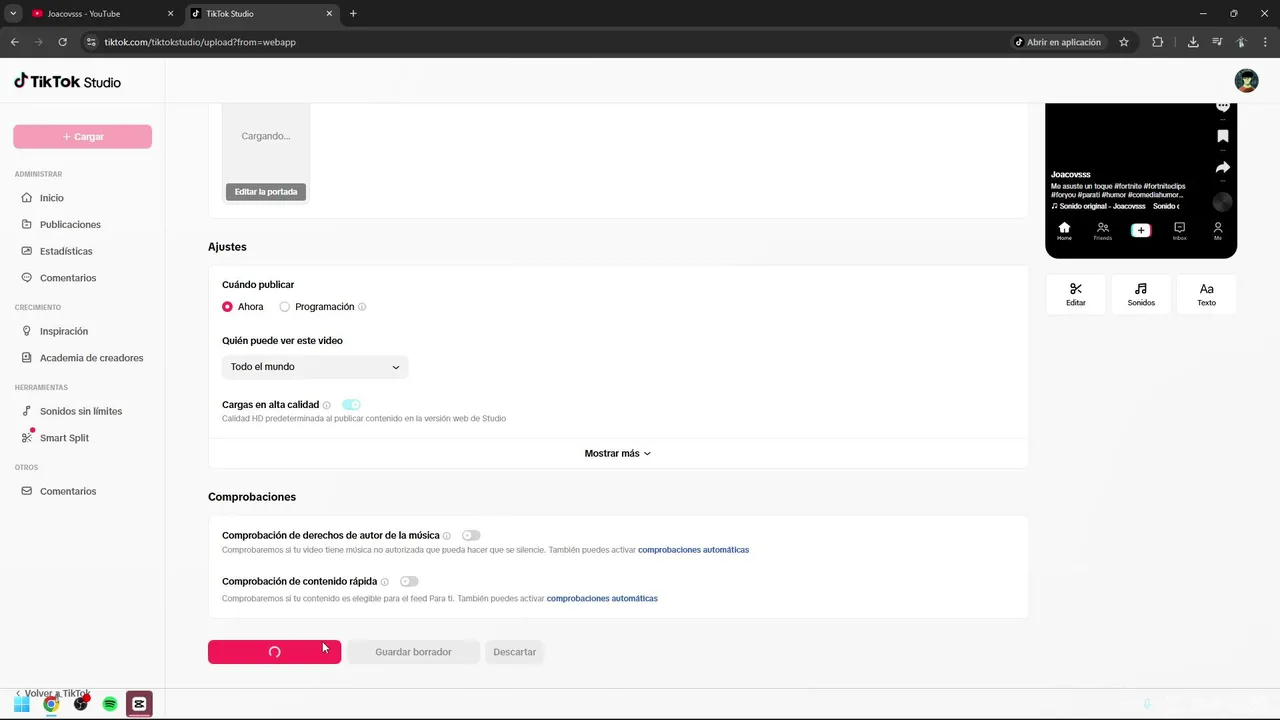This screenshot has height=720, width=1280.
Task: Open the Windows Start menu
Action: [21, 704]
